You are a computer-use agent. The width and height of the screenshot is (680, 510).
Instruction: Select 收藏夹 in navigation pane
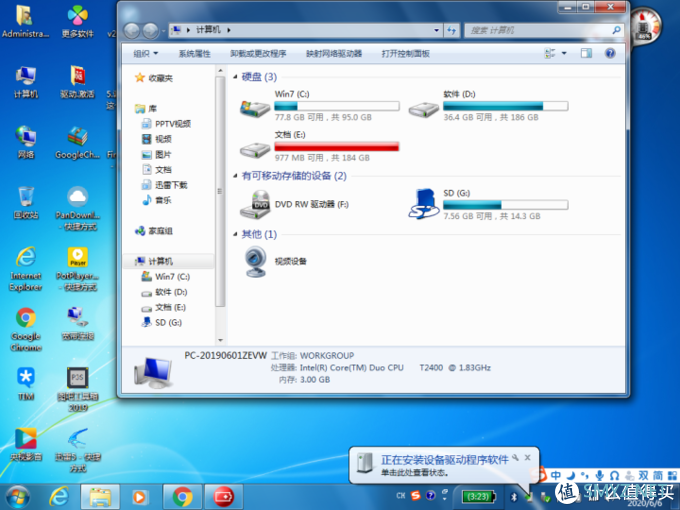click(x=160, y=78)
